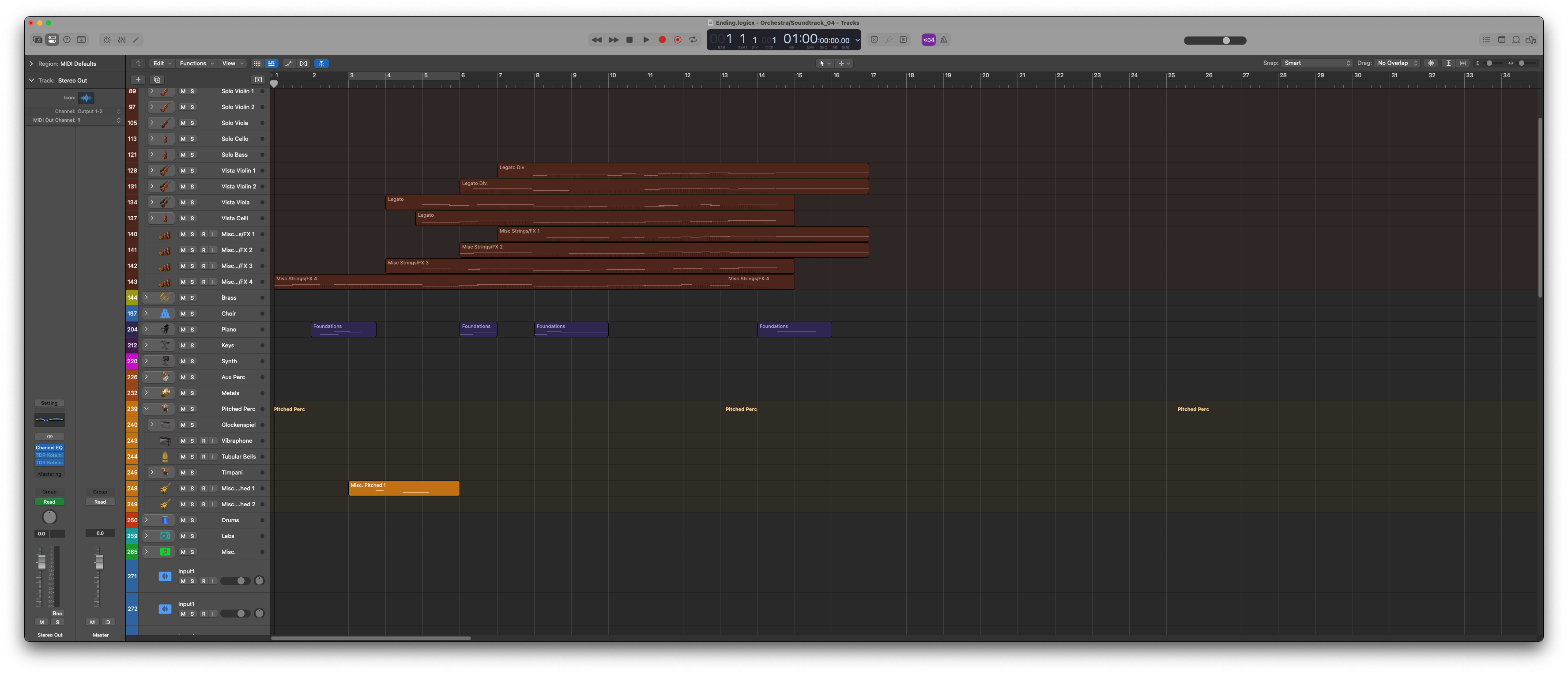The width and height of the screenshot is (1568, 674).
Task: Adjust the master volume slider in control bar
Action: [1226, 41]
